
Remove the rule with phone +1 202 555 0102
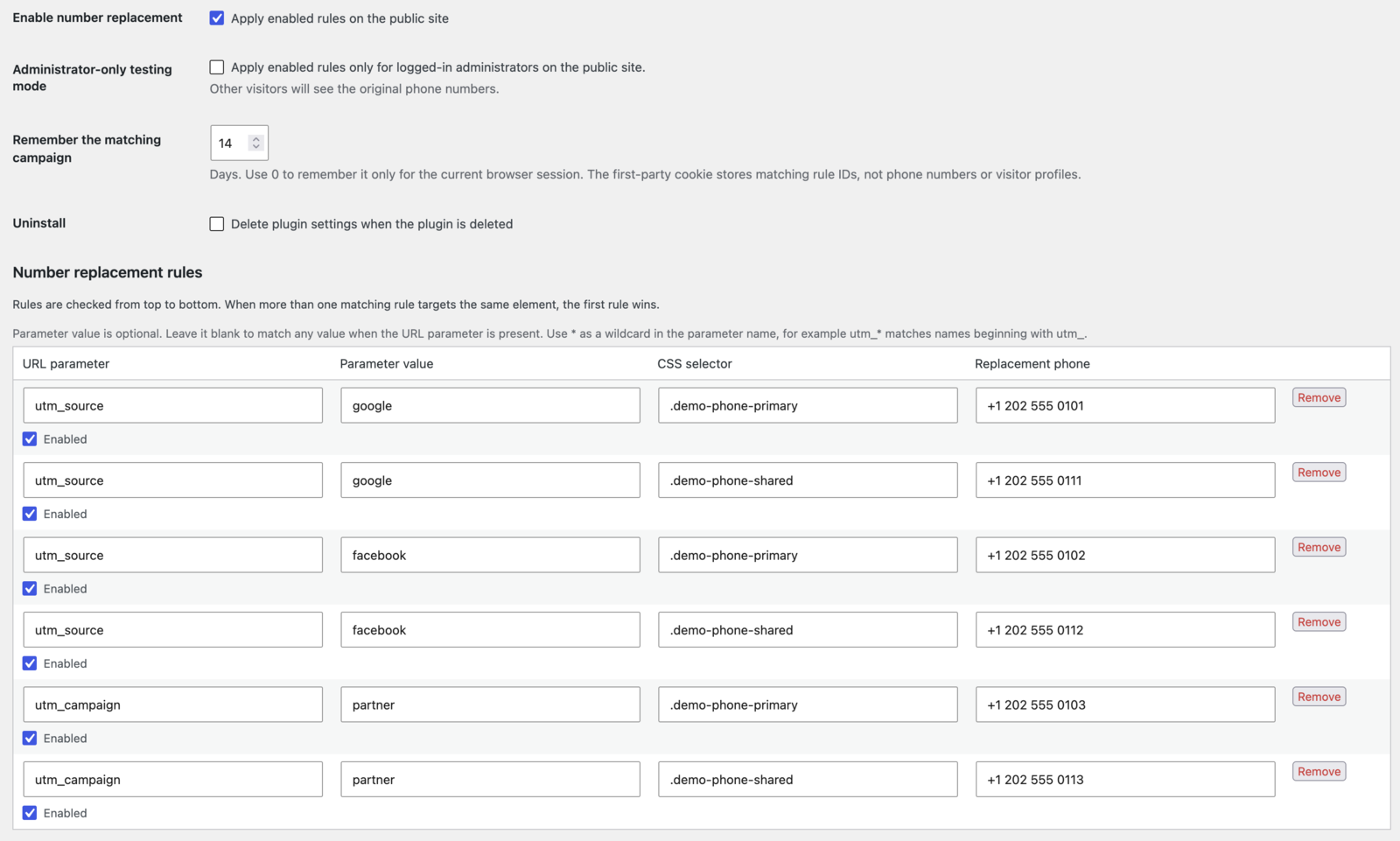point(1319,547)
